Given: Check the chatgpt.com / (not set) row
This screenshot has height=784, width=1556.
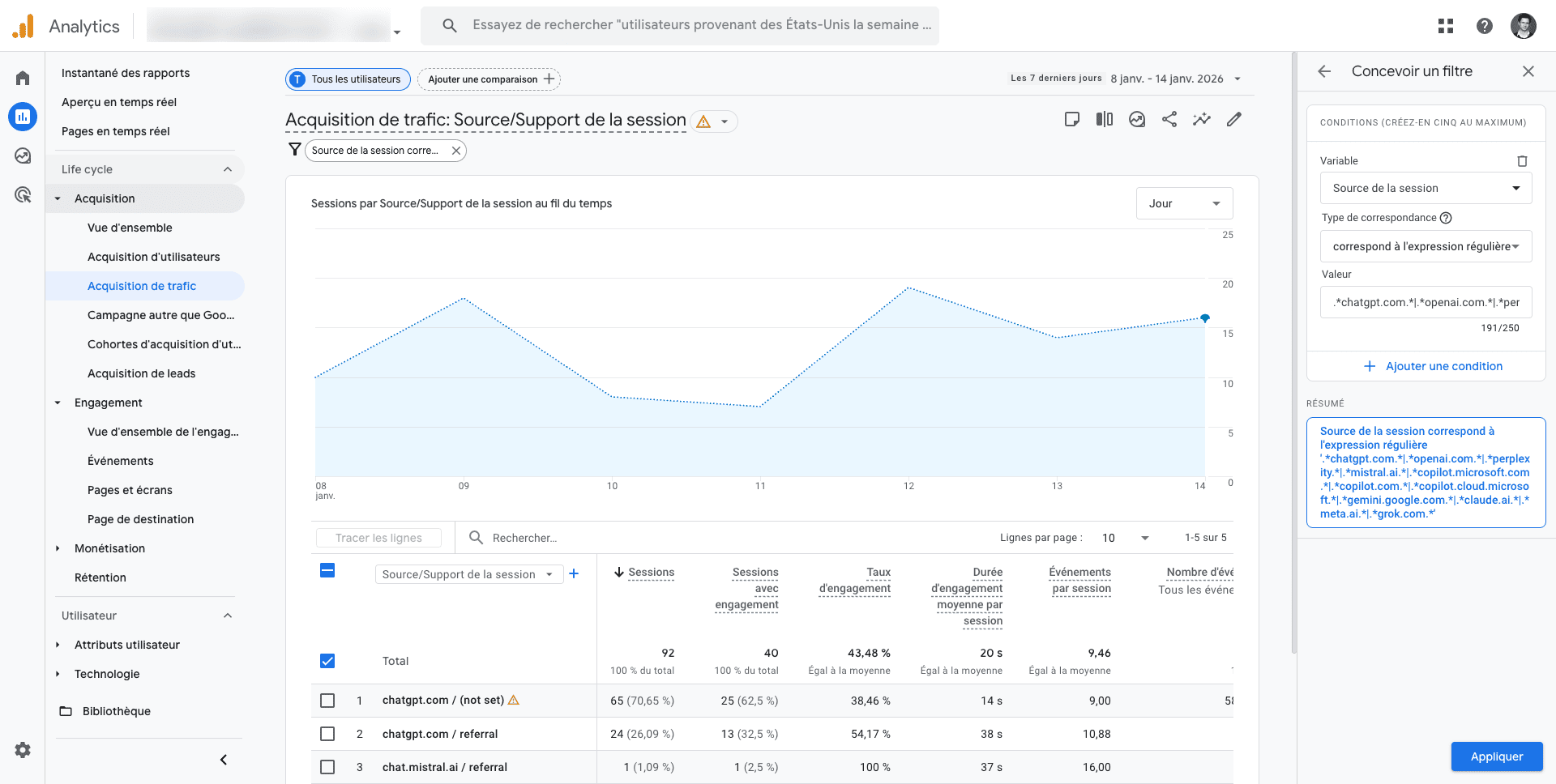Looking at the screenshot, I should coord(327,701).
